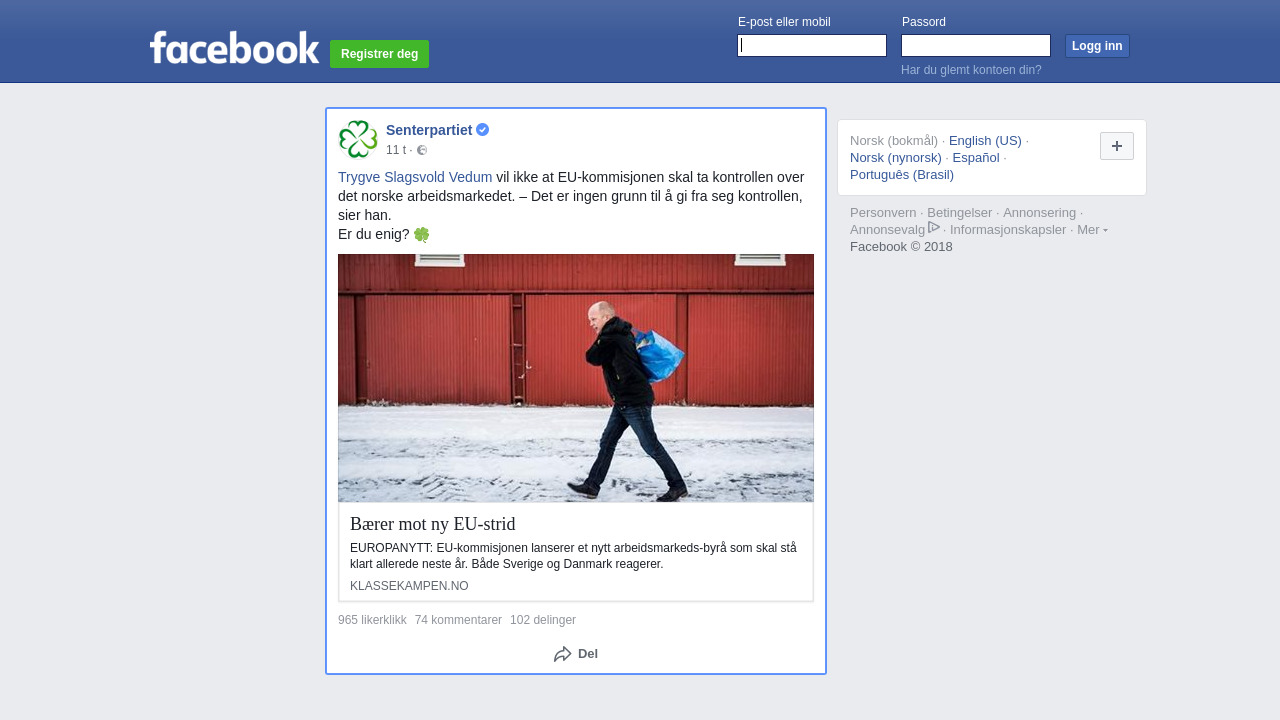Focus the Passord input field
The width and height of the screenshot is (1280, 720).
(976, 46)
